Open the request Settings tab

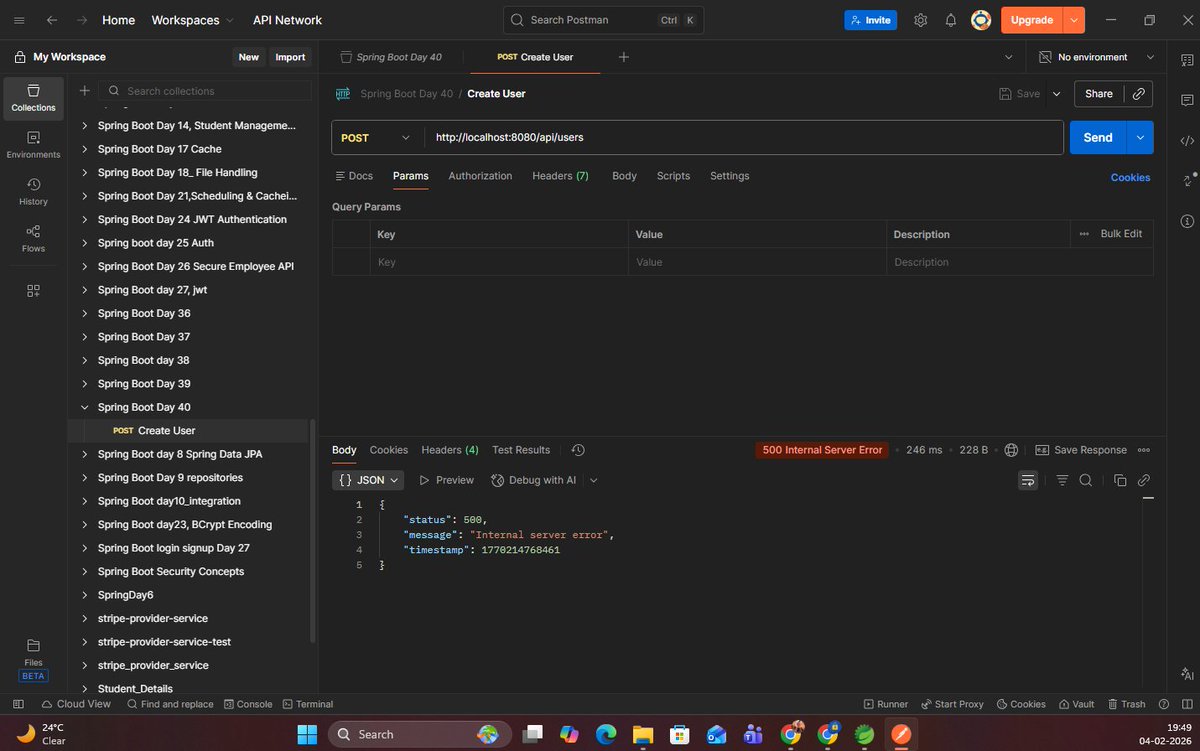729,176
